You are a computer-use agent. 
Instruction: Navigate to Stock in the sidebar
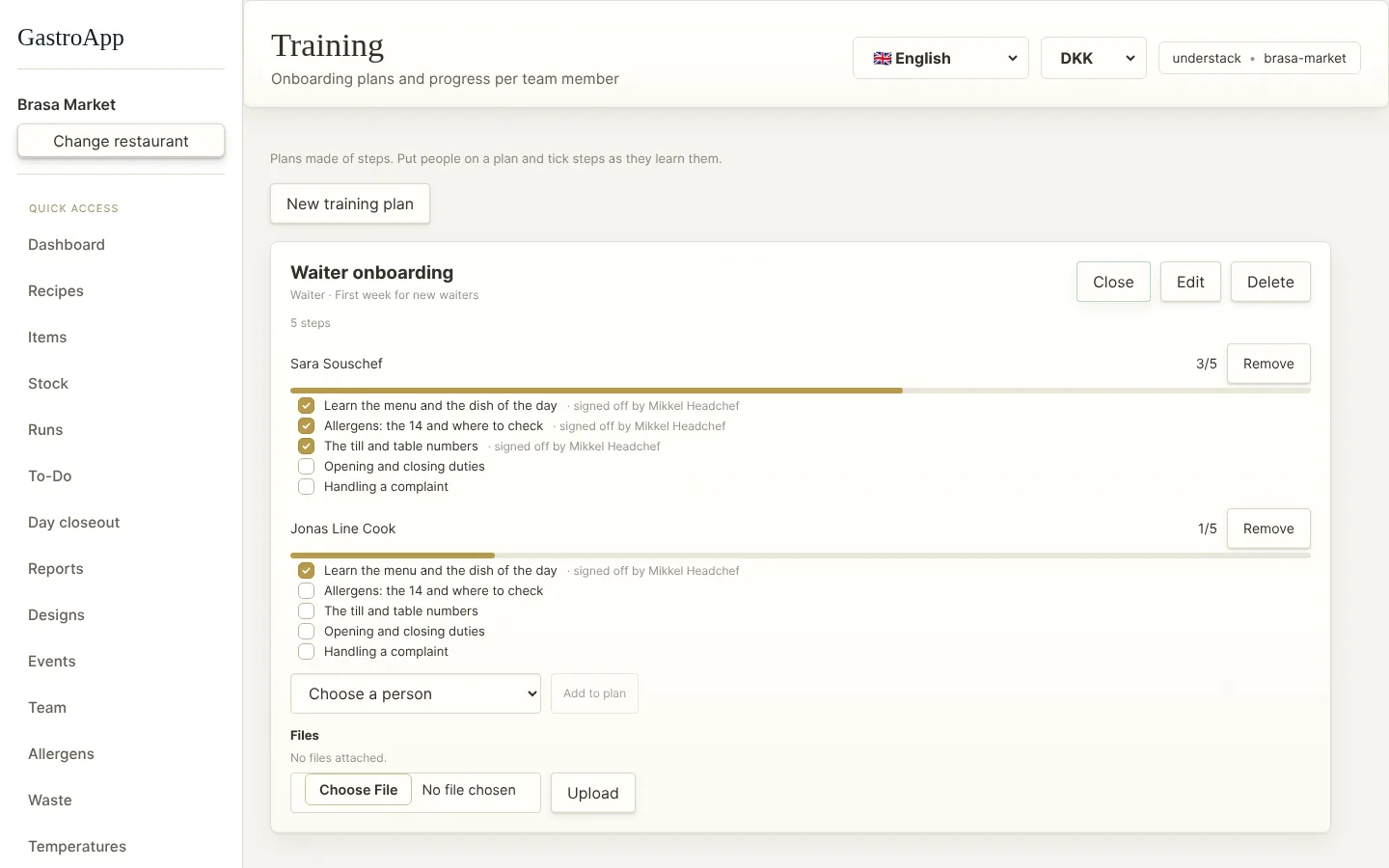tap(48, 384)
